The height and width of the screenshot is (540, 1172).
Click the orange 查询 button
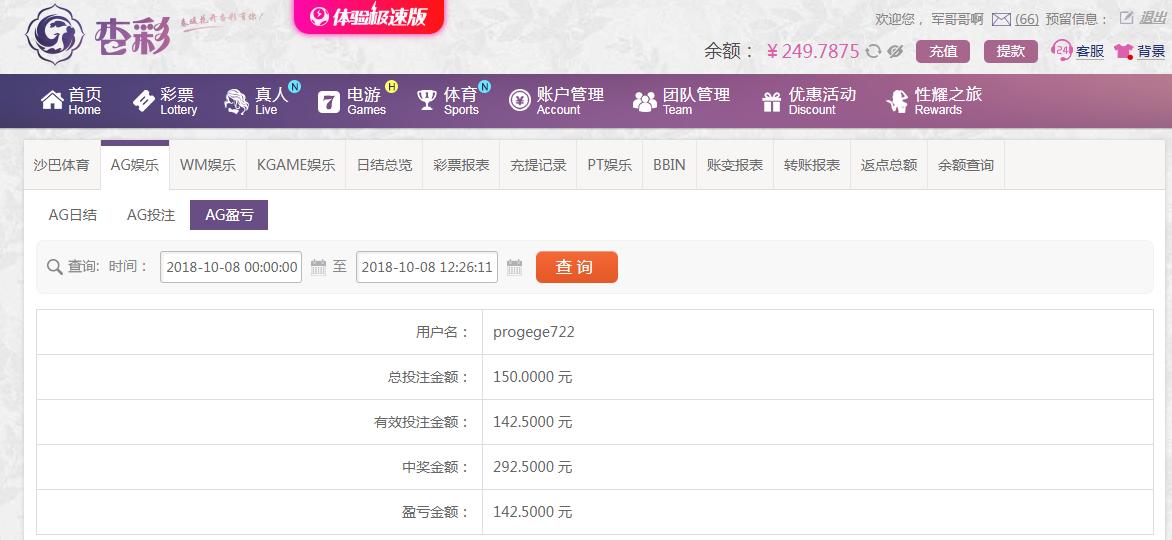pyautogui.click(x=577, y=267)
